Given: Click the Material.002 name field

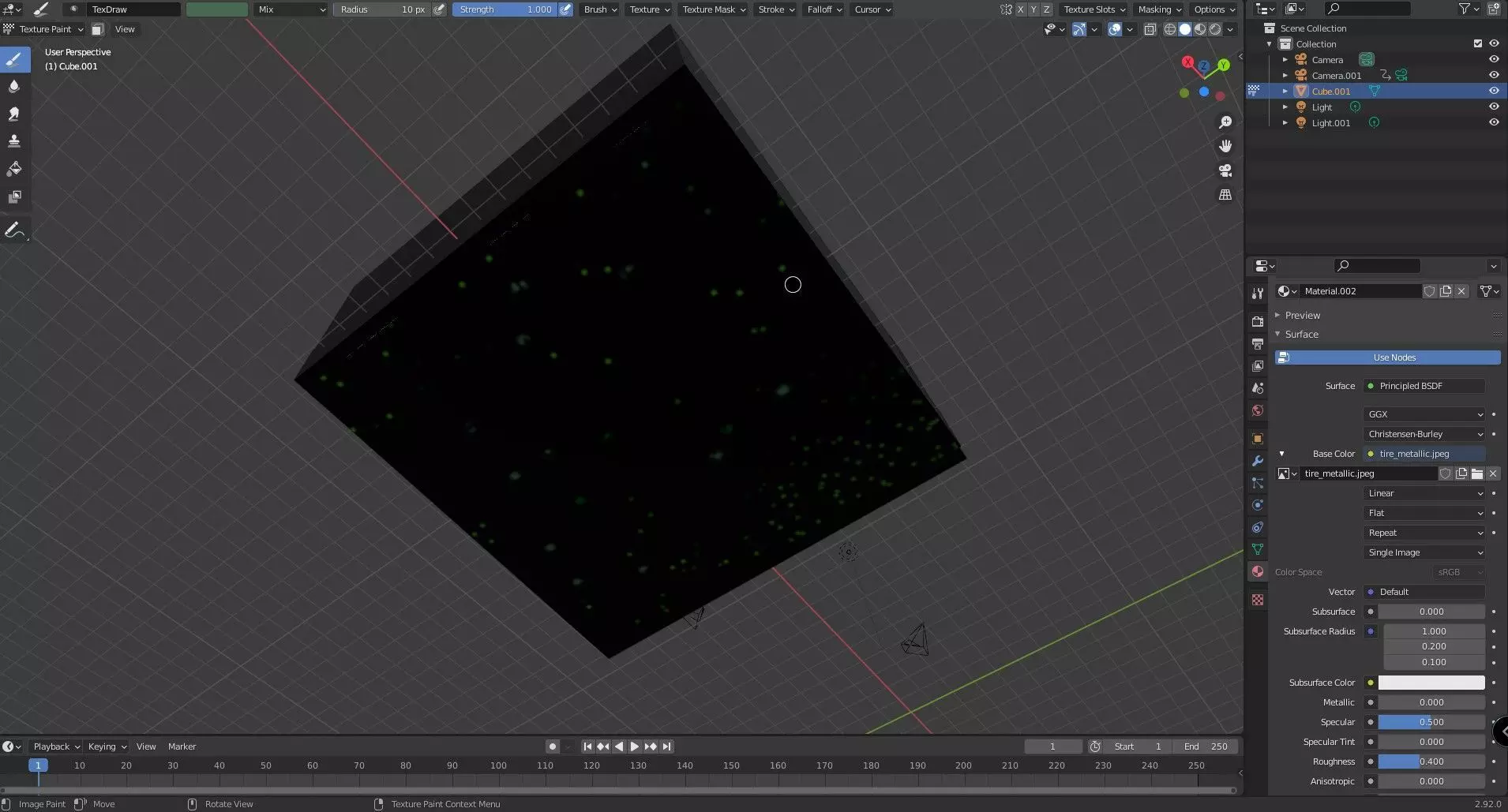Looking at the screenshot, I should point(1360,291).
